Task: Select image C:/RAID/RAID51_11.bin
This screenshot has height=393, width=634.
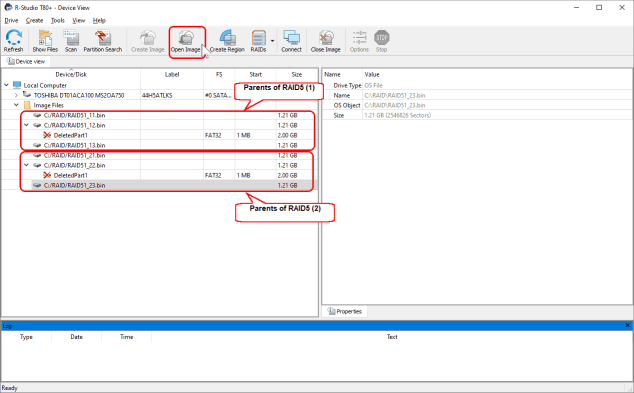Action: click(74, 115)
